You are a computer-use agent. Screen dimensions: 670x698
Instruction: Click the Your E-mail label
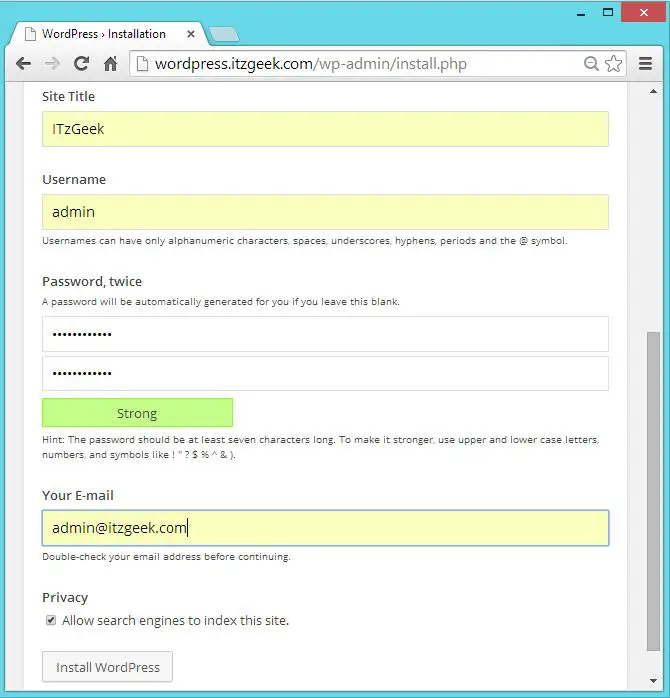[78, 495]
